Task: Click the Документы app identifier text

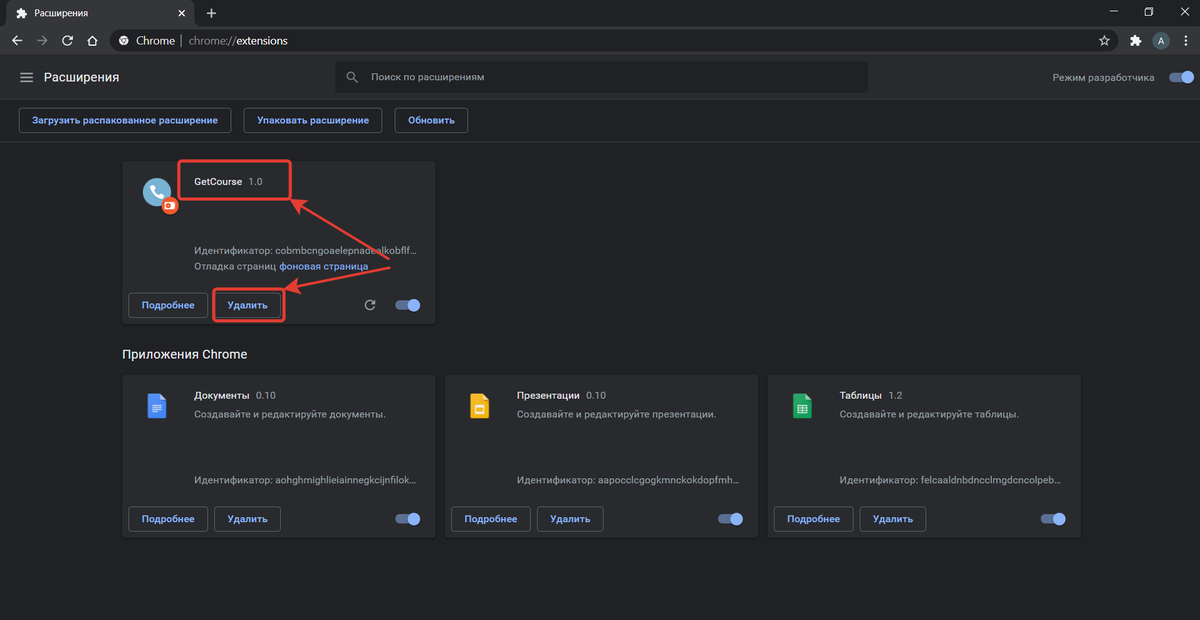Action: [305, 480]
